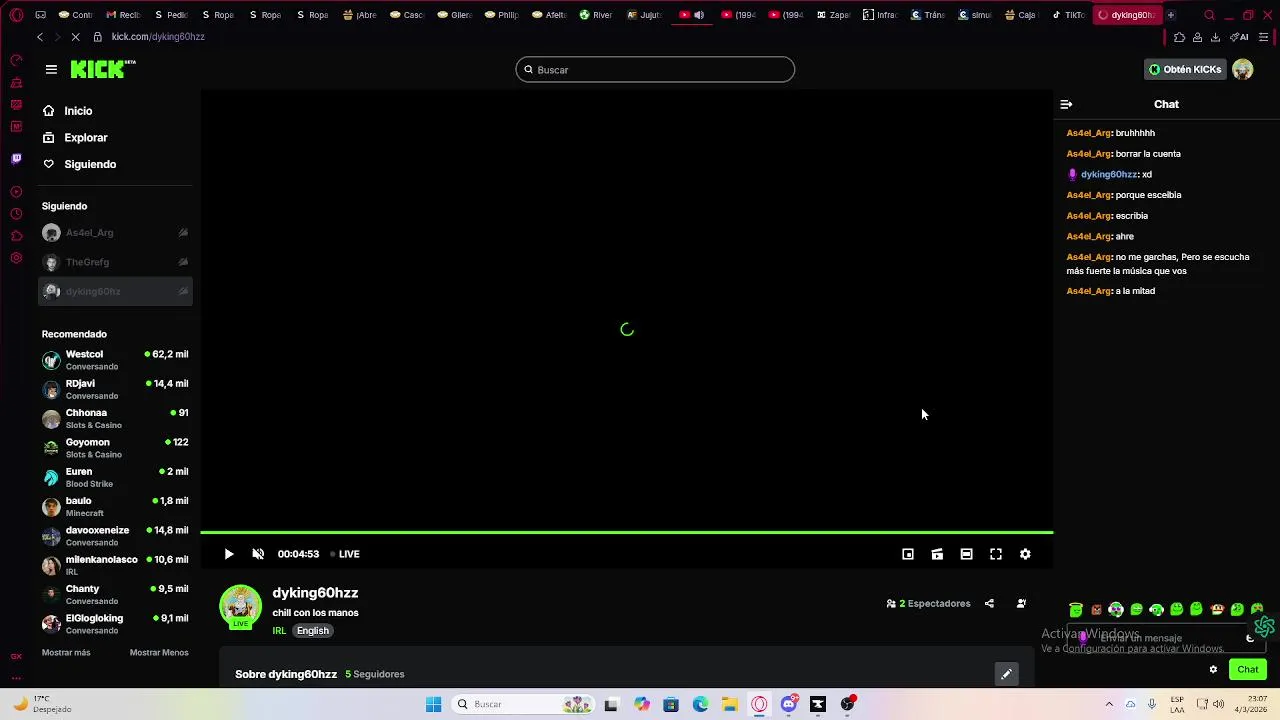Play the live stream video
1280x720 pixels.
click(229, 554)
